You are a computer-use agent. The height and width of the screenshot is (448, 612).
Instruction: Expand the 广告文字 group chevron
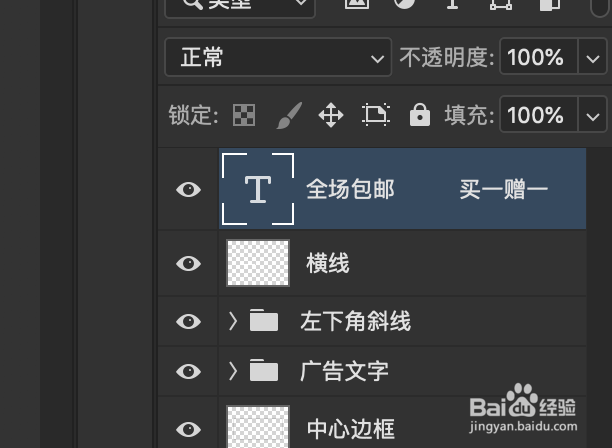pos(233,371)
